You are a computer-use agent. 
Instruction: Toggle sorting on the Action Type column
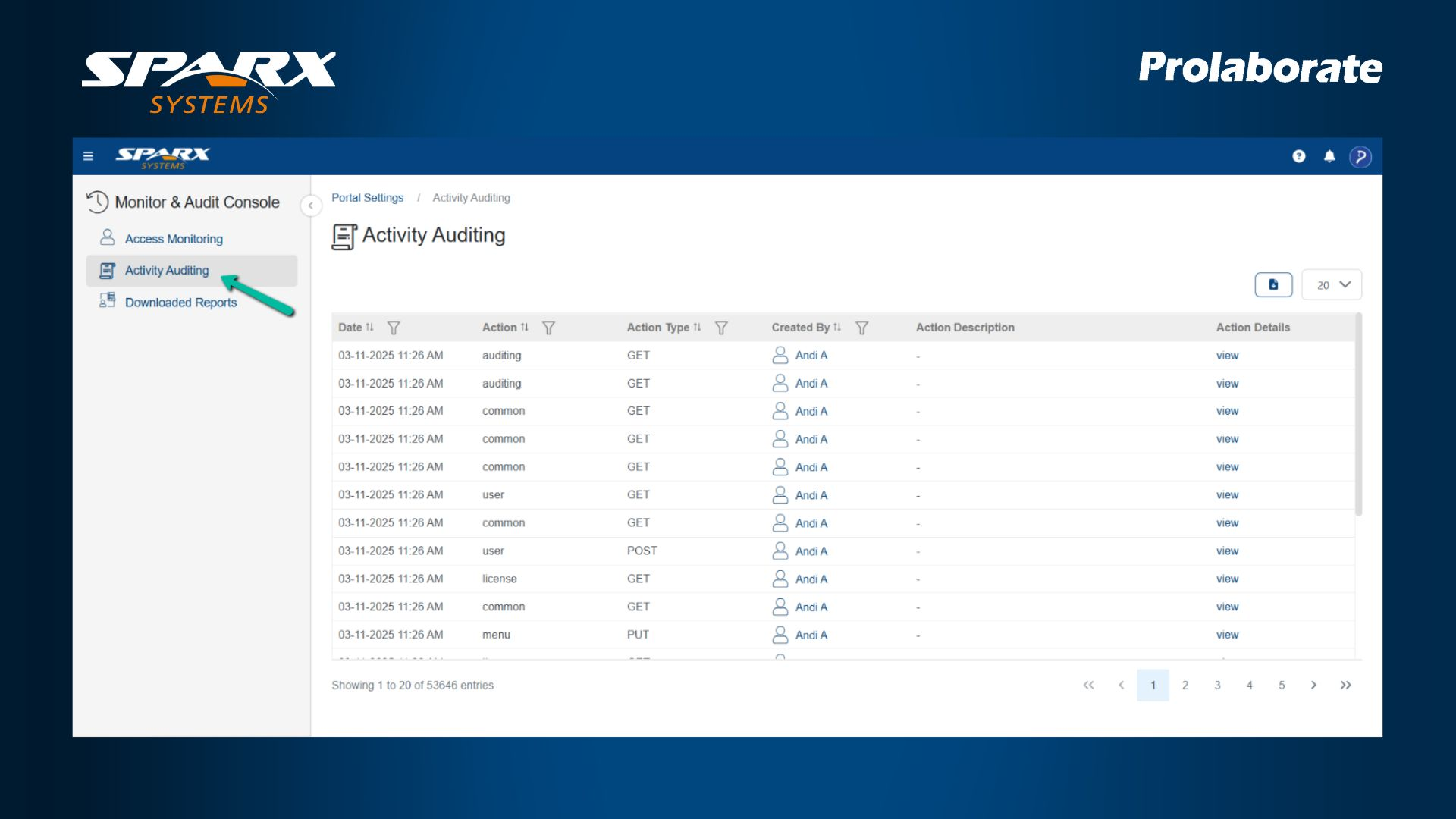point(697,328)
